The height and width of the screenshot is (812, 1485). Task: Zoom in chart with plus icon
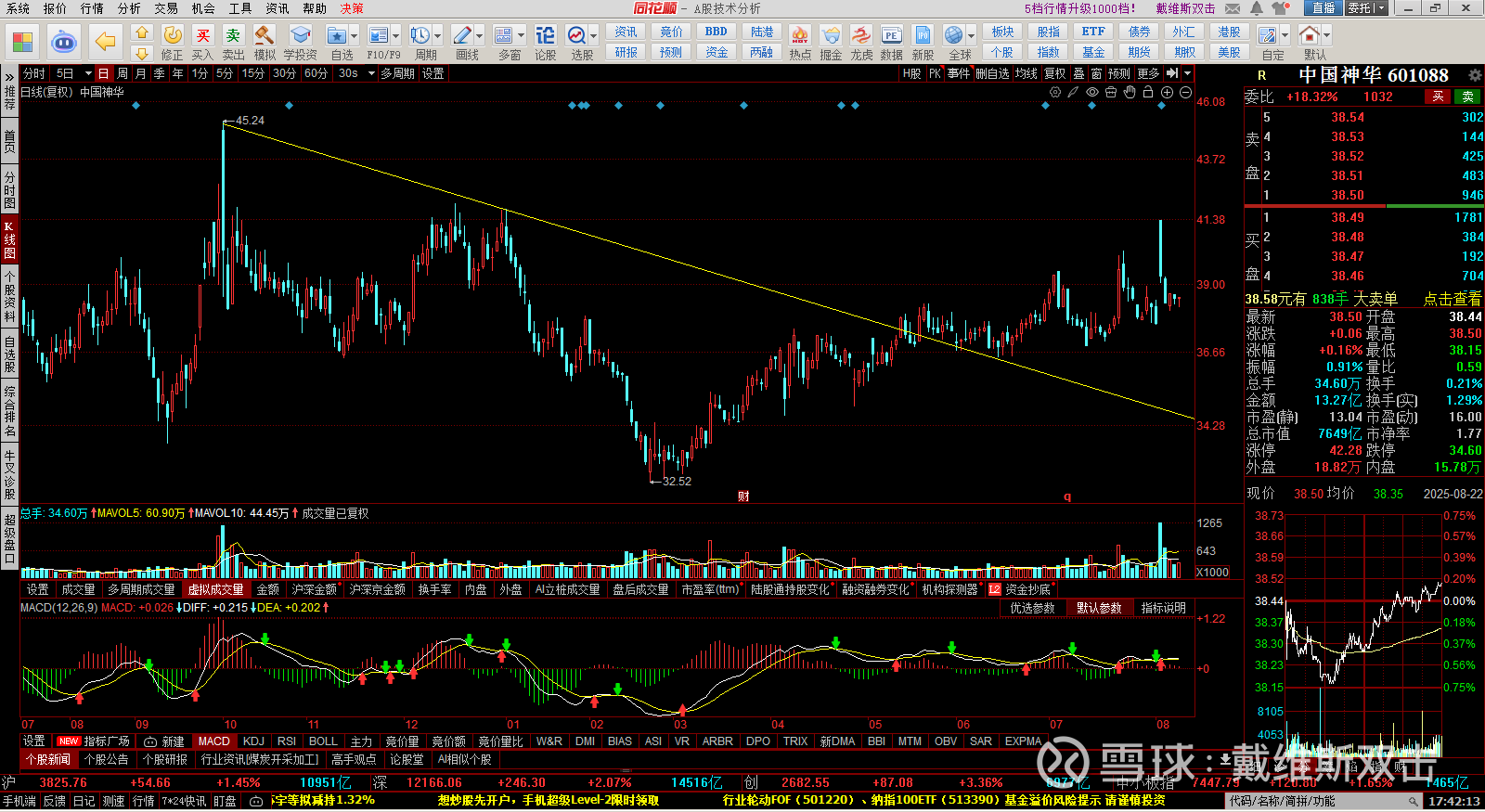1167,92
